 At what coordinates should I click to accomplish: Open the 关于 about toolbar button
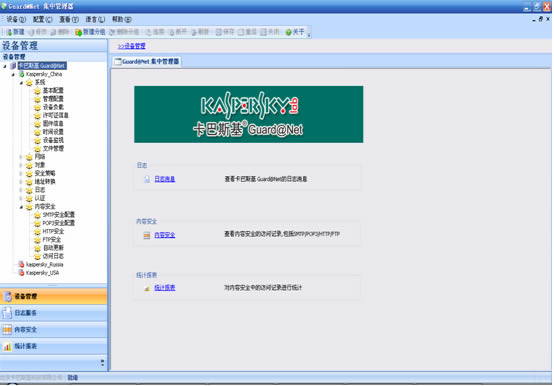click(x=295, y=32)
